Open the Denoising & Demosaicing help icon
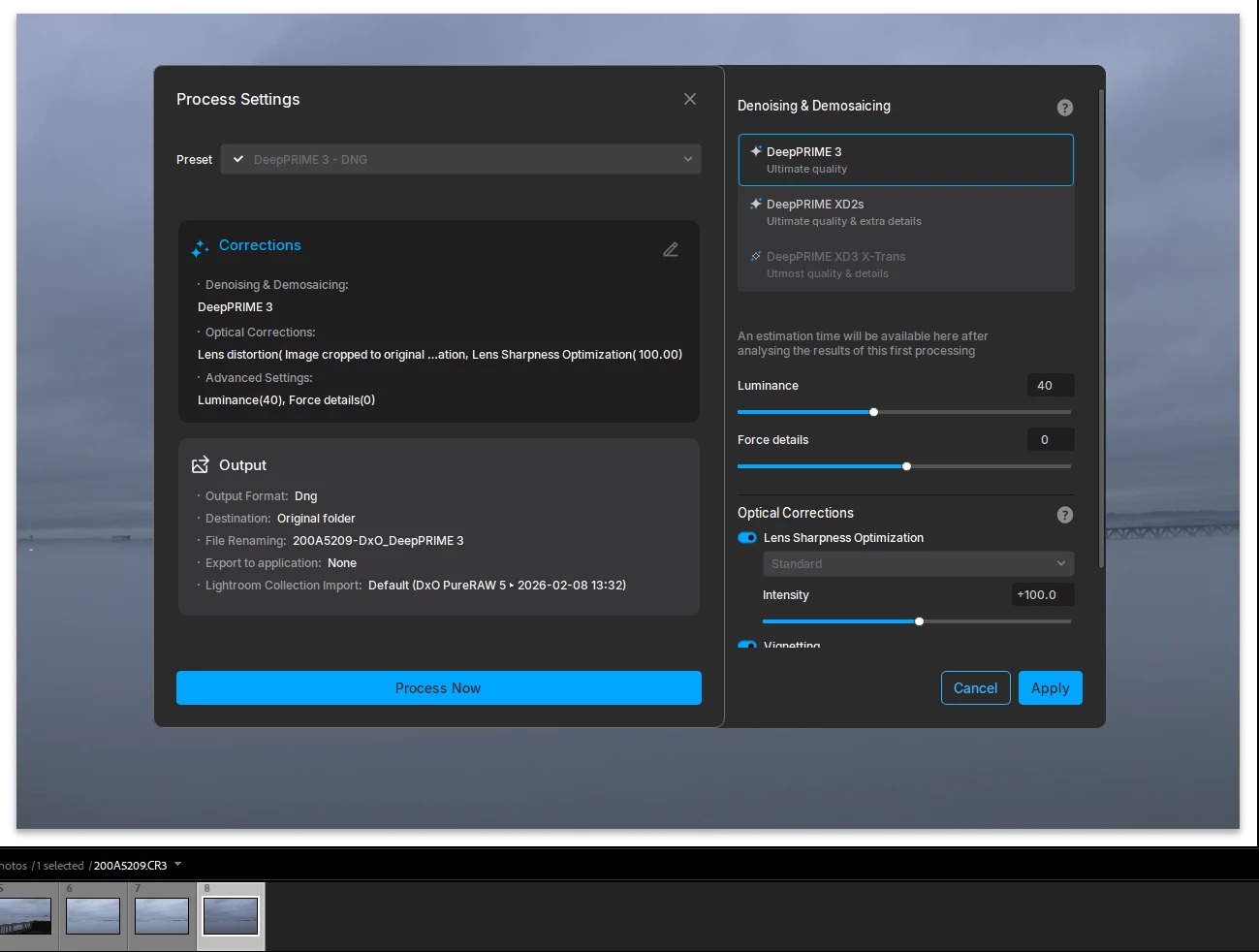Screen dimensions: 1259x952 [x=1064, y=108]
